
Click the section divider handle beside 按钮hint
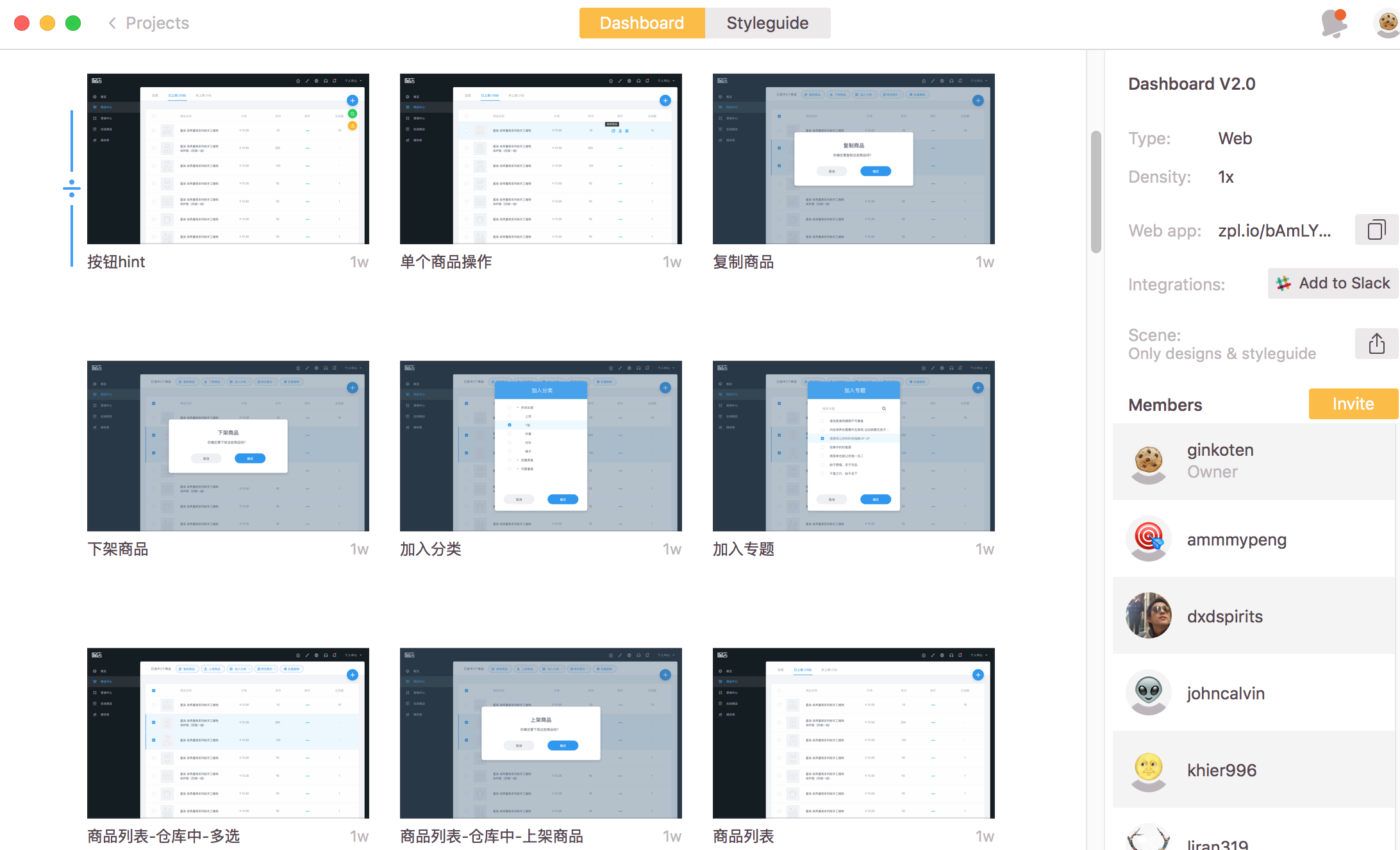coord(72,188)
